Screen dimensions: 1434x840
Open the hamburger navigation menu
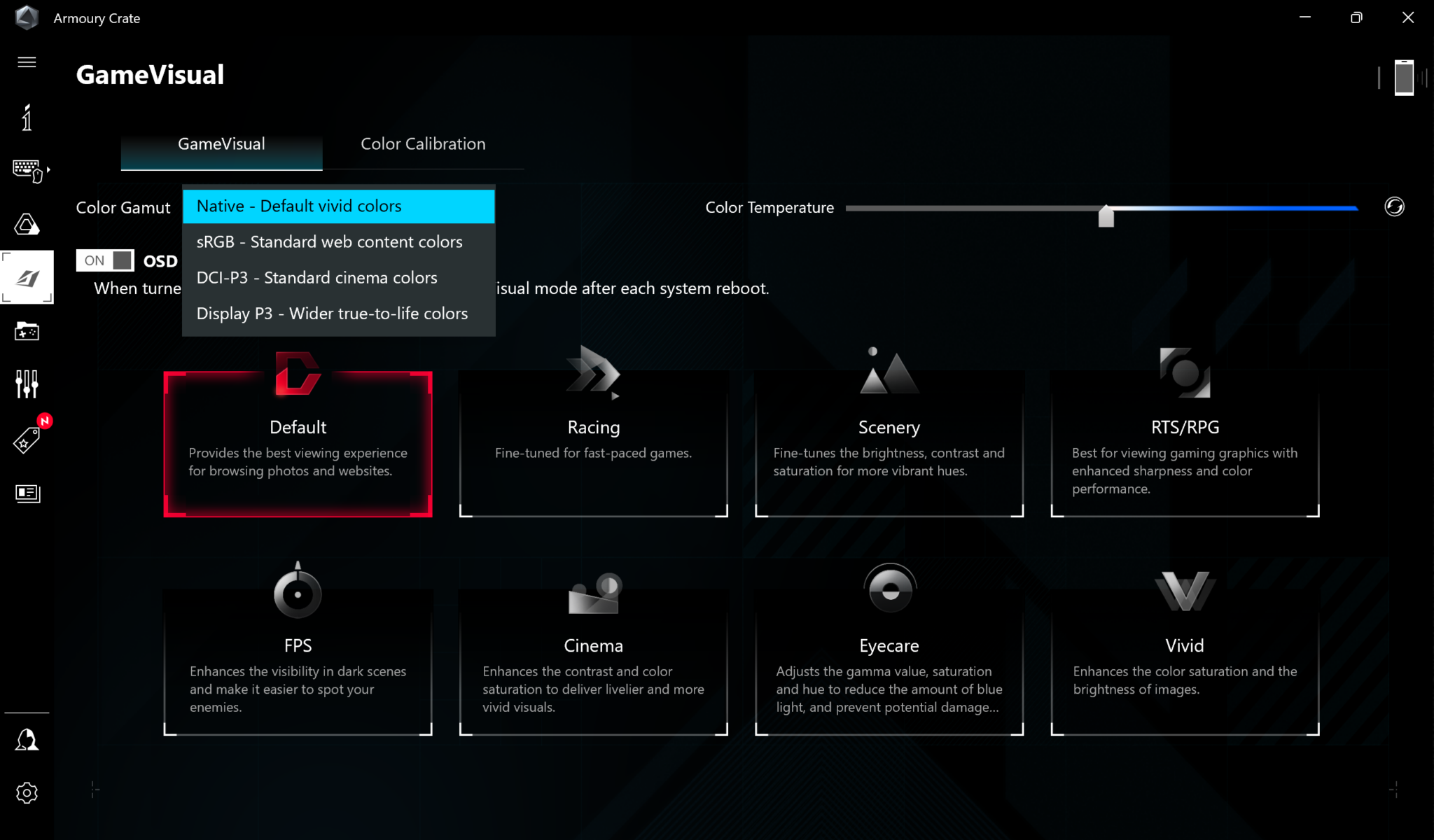[x=27, y=62]
